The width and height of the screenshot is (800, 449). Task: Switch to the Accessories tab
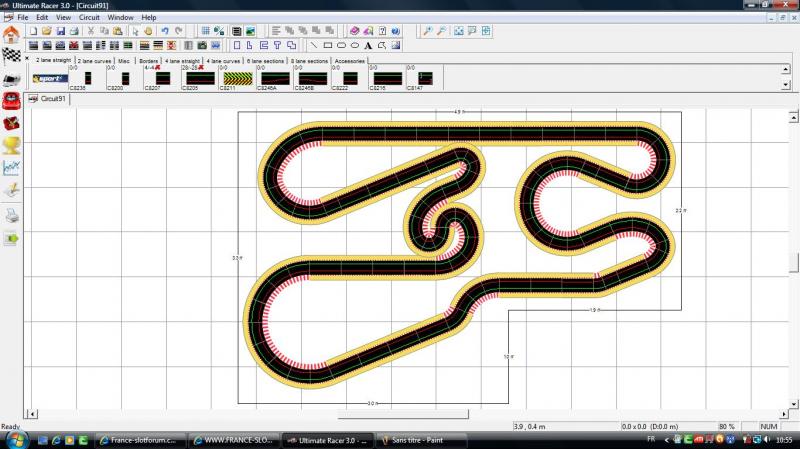tap(350, 60)
